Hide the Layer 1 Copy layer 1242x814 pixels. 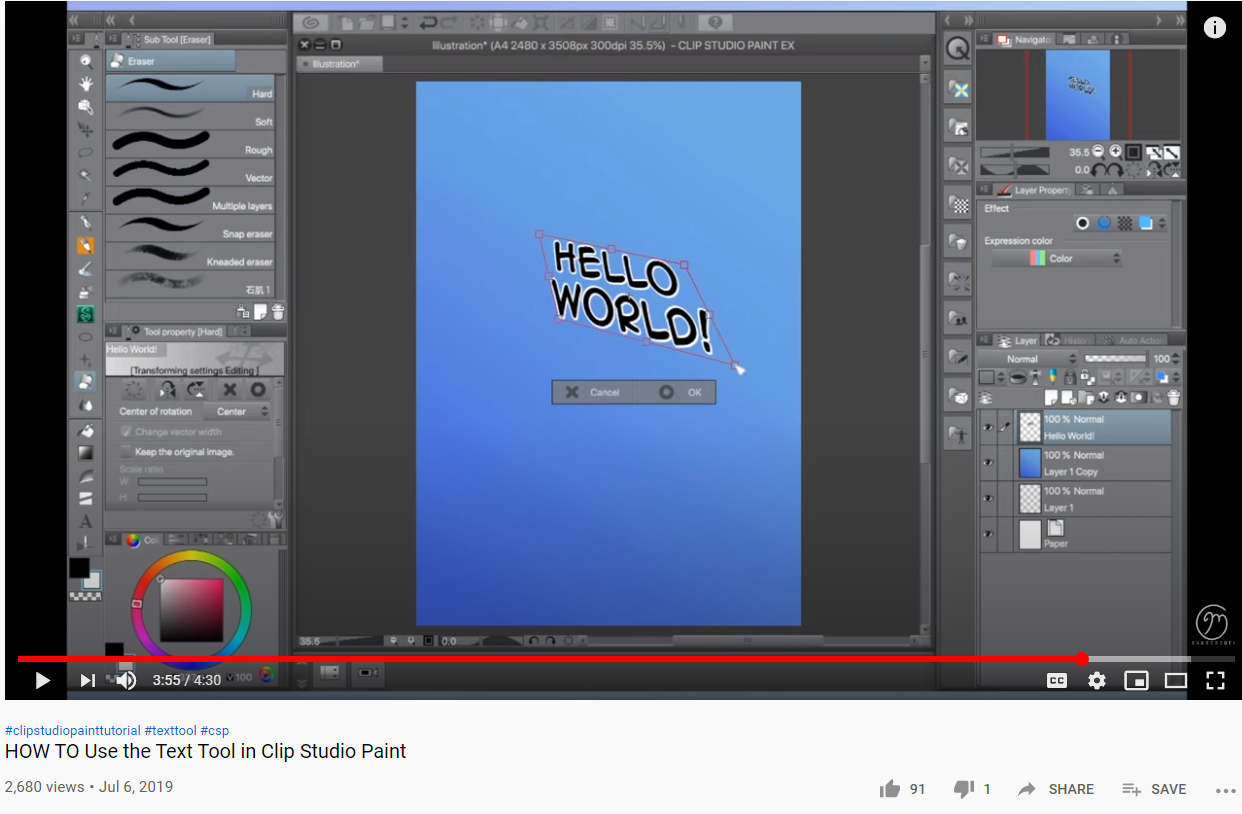pyautogui.click(x=988, y=463)
